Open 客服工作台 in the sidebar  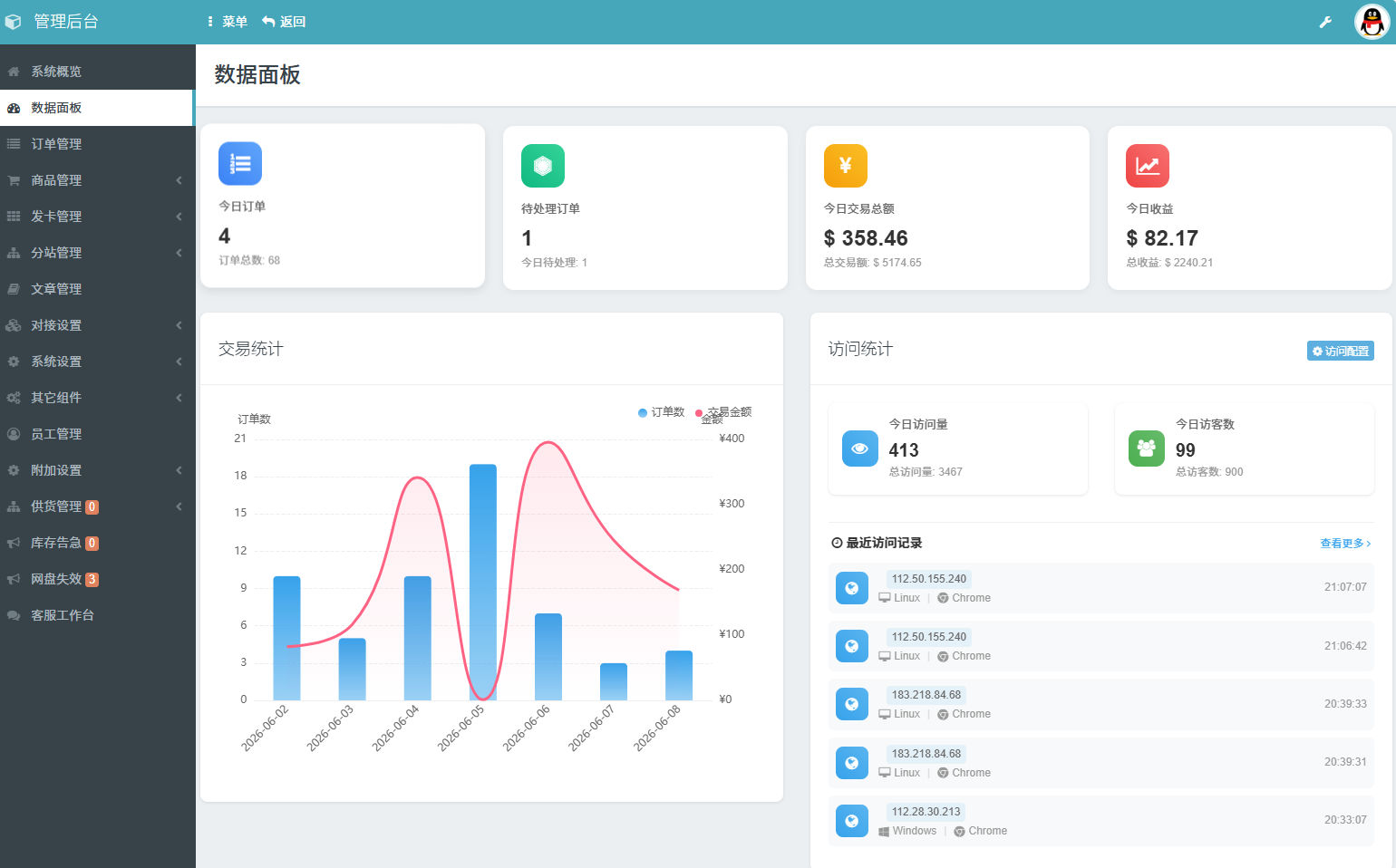98,615
